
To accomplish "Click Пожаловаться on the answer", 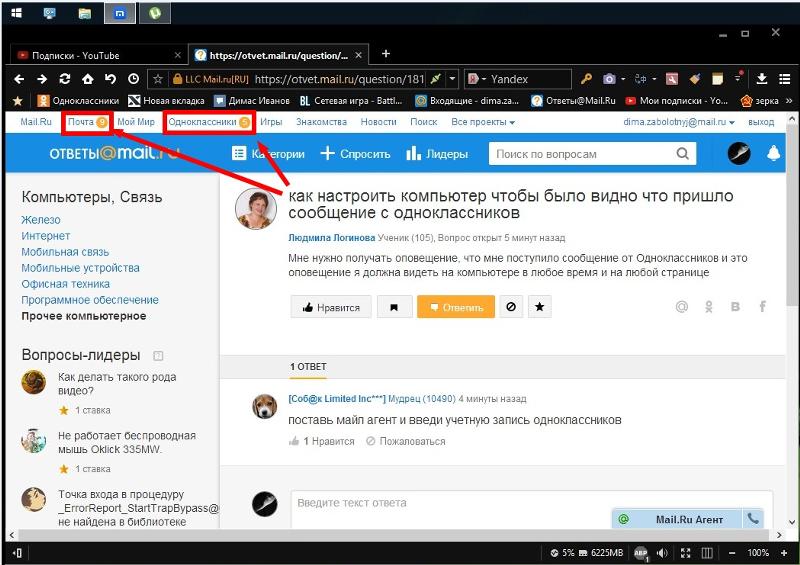I will (x=406, y=441).
